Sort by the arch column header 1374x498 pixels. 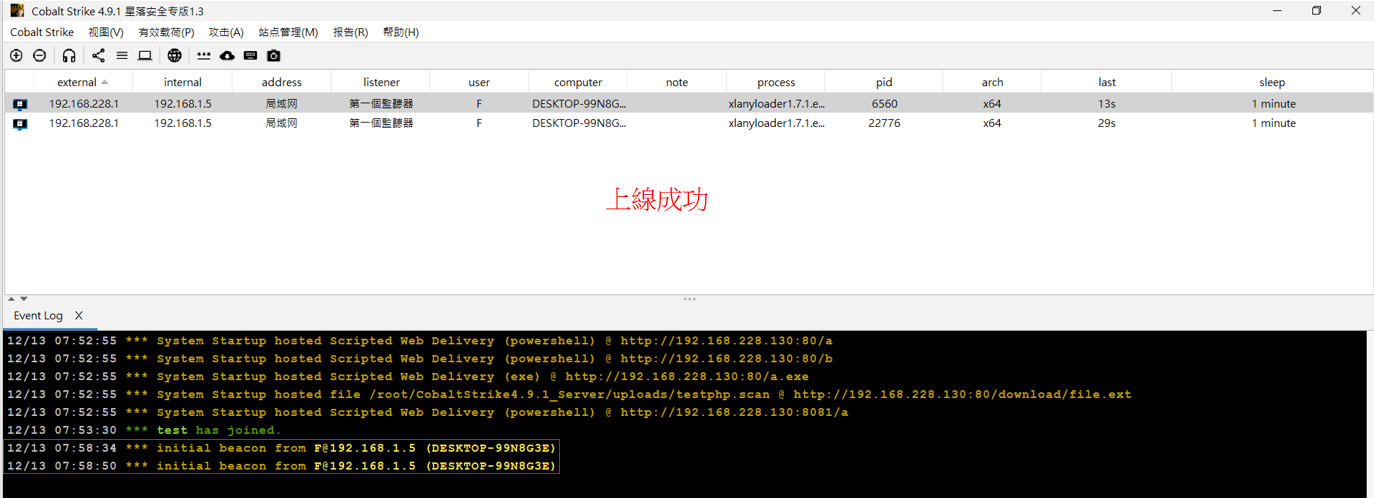(992, 82)
